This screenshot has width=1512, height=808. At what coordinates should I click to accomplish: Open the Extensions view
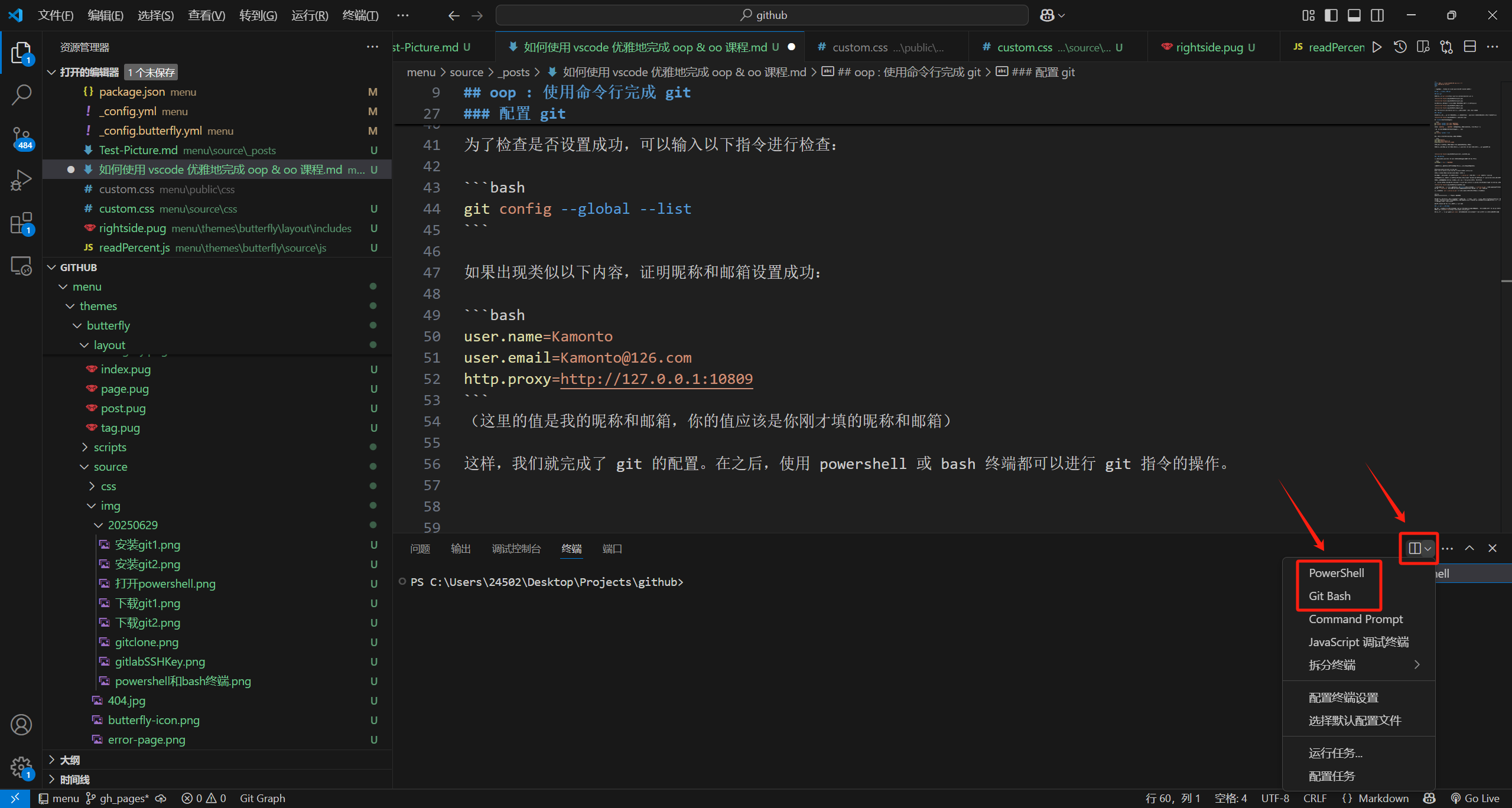21,223
